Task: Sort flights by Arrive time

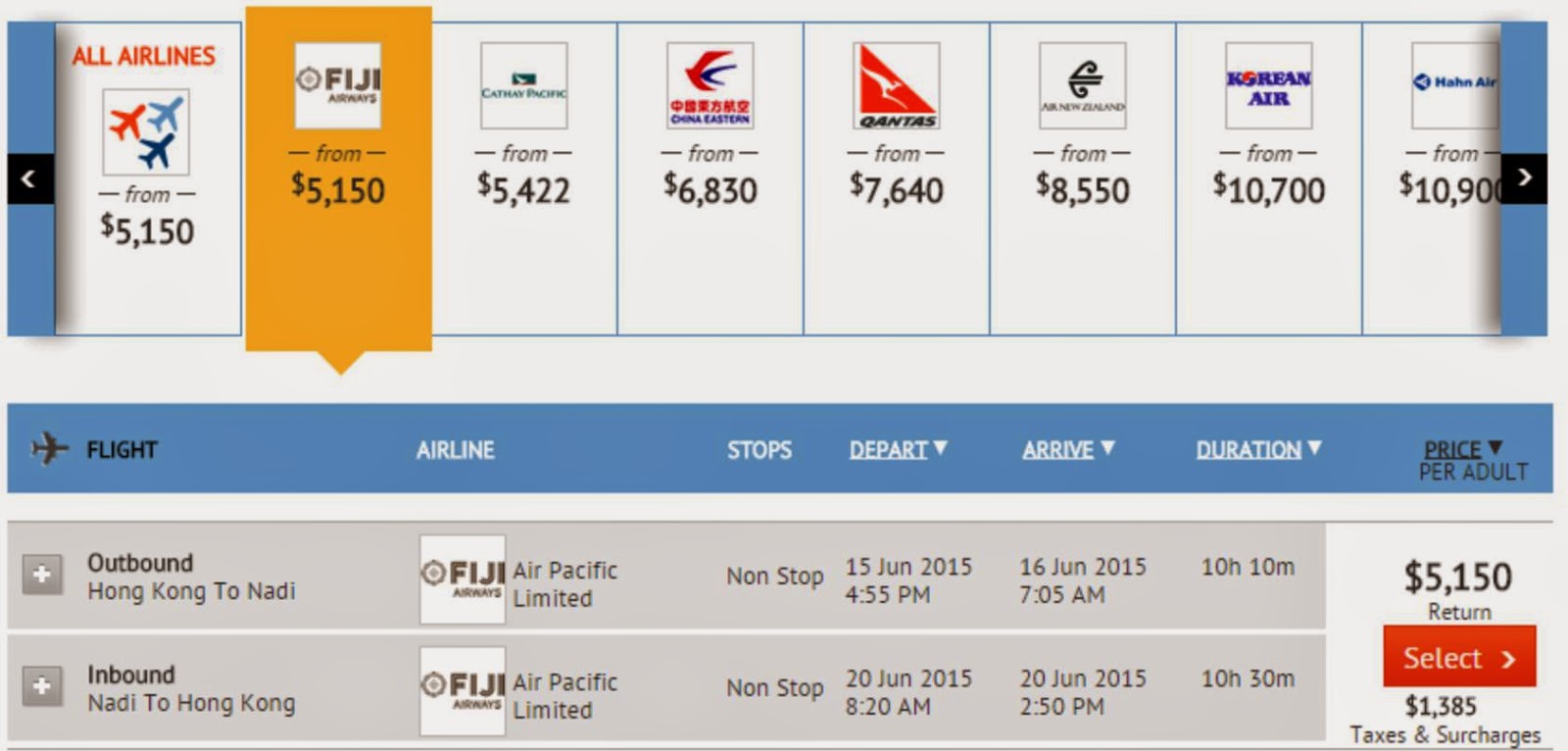Action: click(1067, 450)
